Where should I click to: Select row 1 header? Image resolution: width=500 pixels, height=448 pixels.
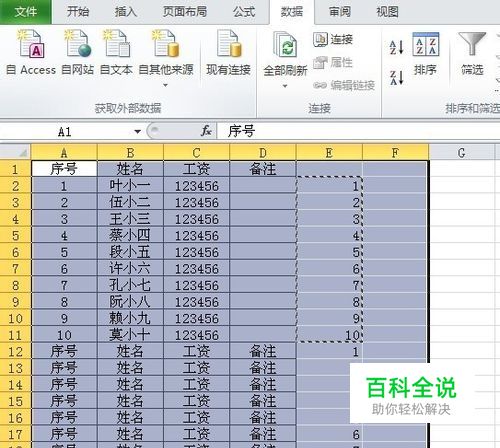point(15,169)
